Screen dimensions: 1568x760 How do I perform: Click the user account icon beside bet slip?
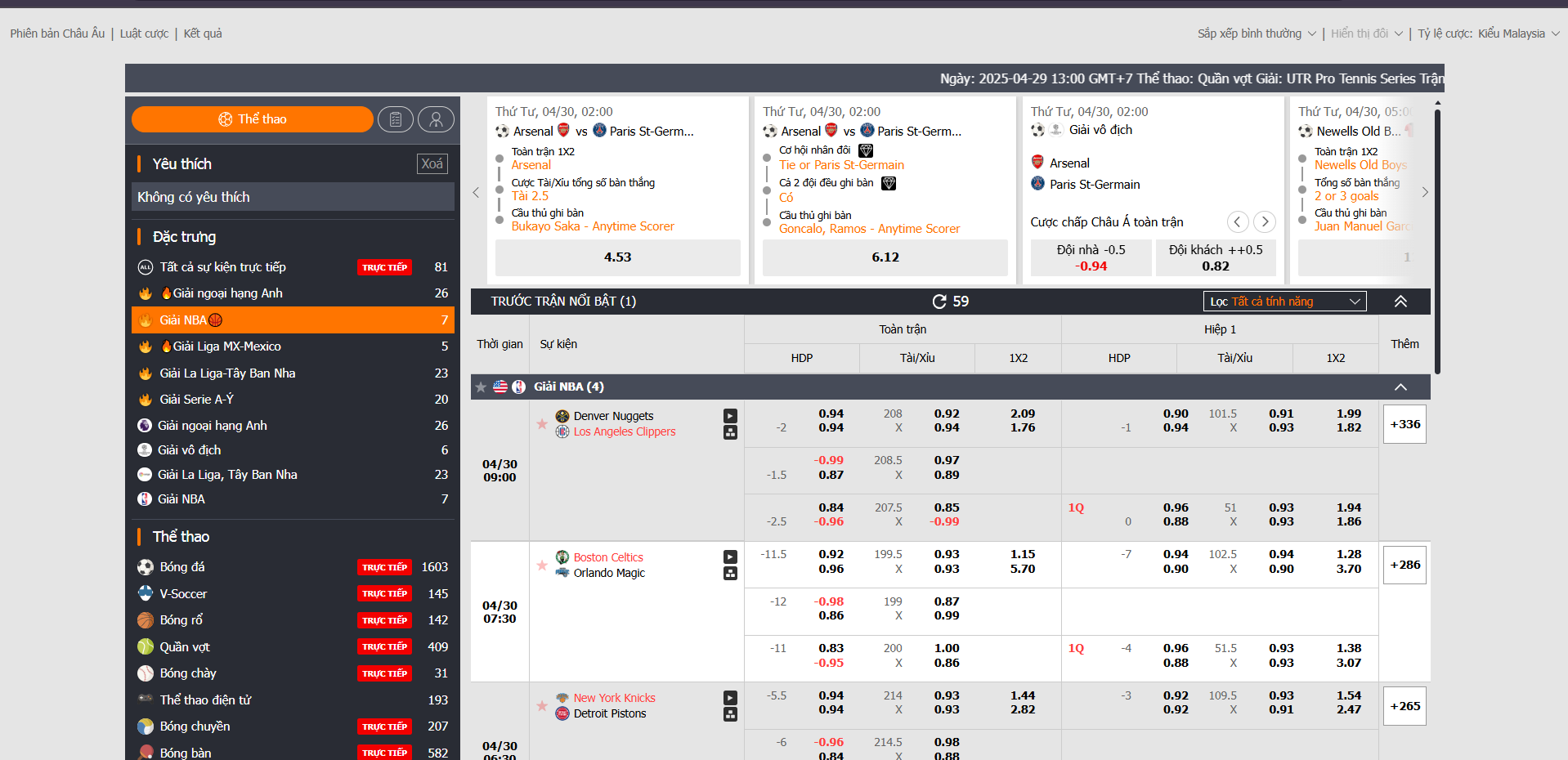(436, 118)
